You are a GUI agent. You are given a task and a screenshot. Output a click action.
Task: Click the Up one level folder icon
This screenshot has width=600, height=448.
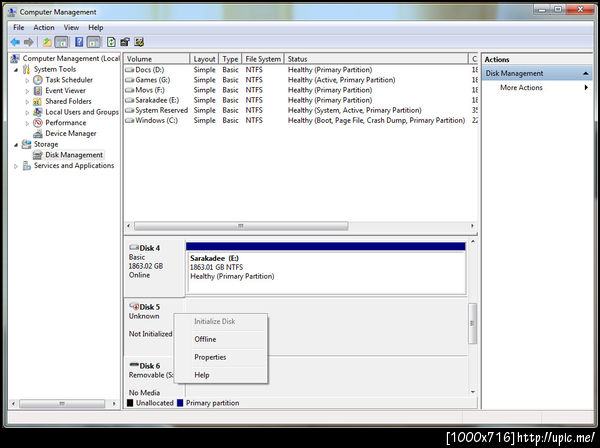tap(47, 42)
